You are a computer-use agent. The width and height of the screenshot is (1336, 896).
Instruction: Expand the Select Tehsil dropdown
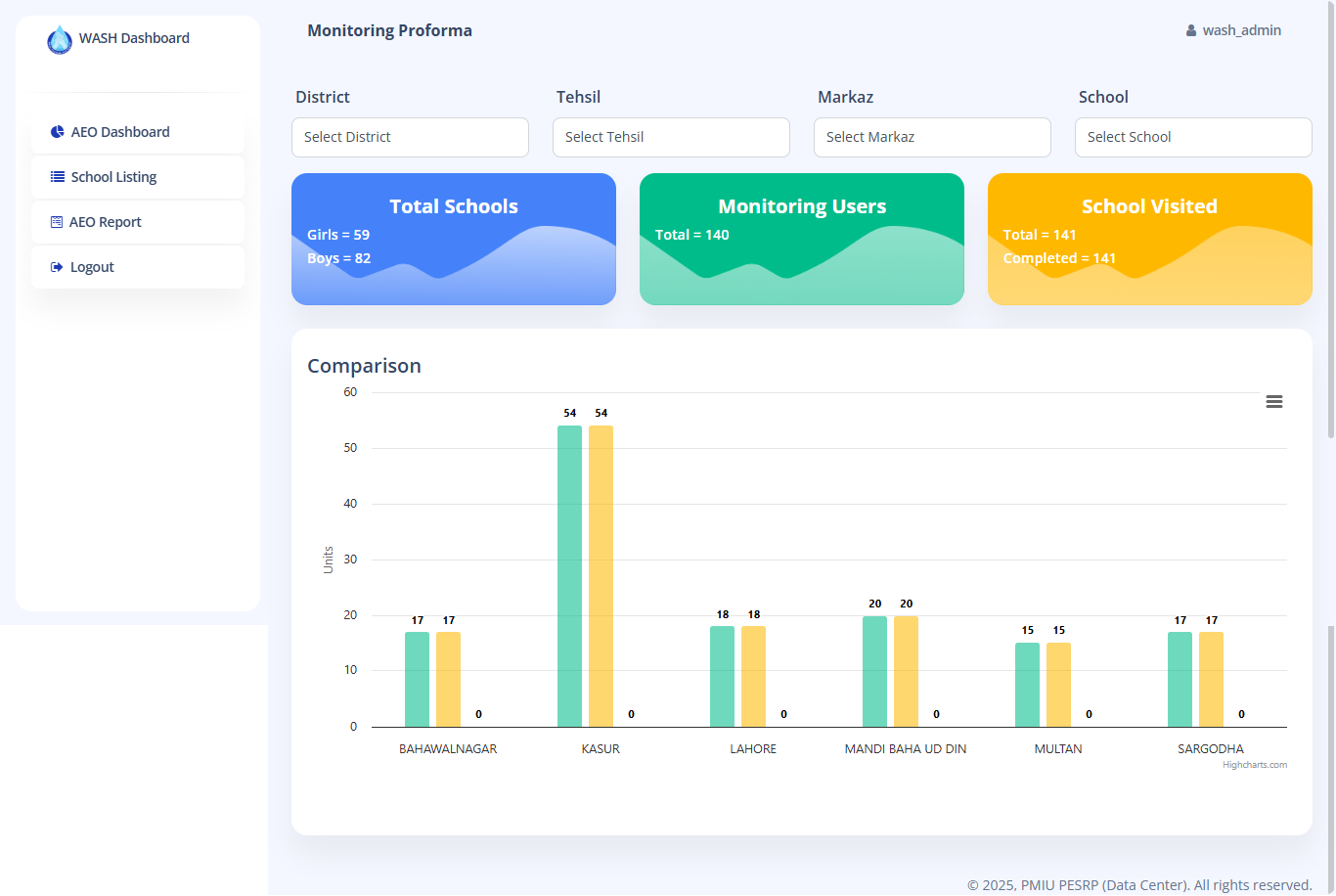pos(671,137)
